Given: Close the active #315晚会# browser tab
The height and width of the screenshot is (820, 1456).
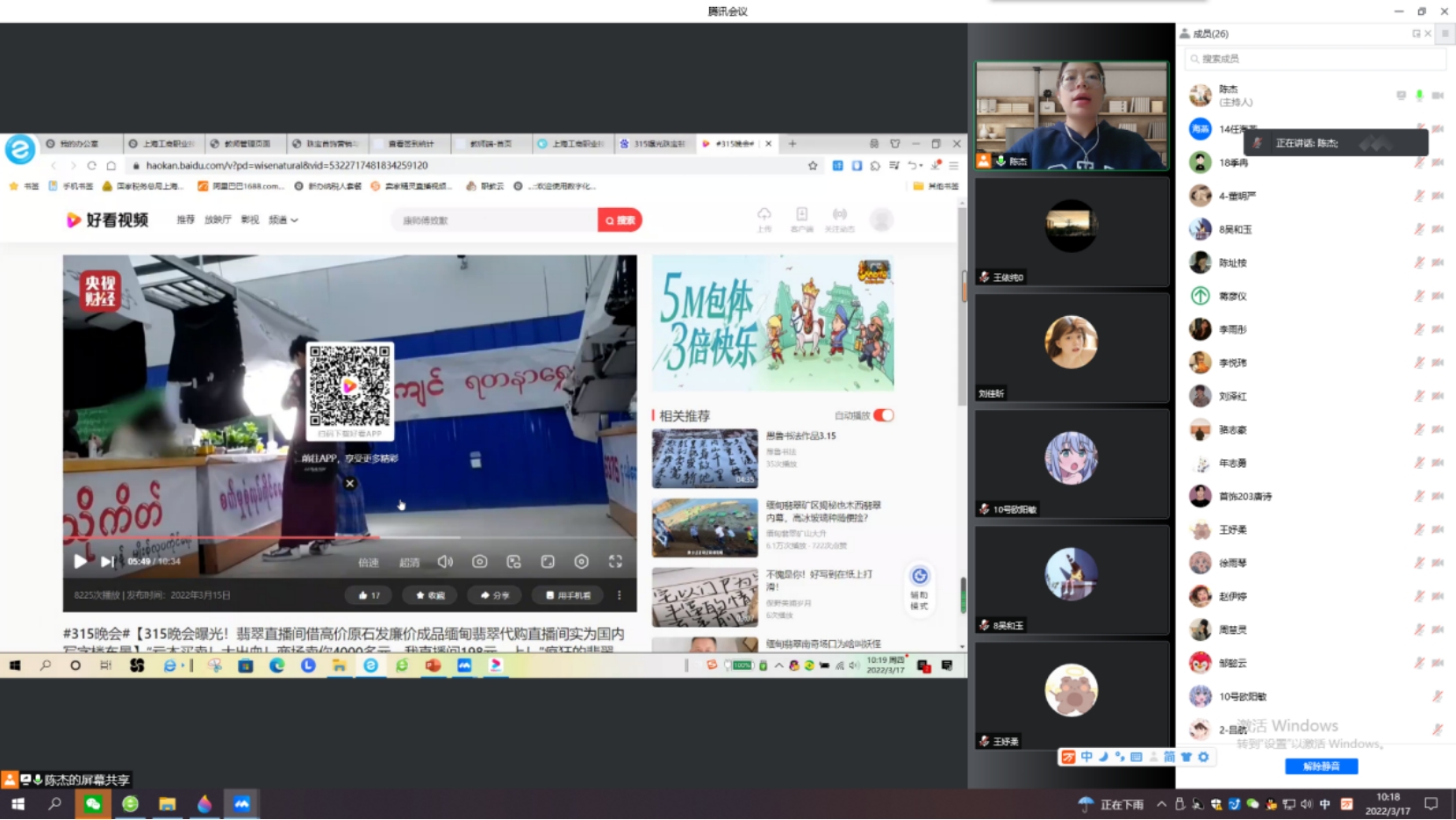Looking at the screenshot, I should point(769,143).
